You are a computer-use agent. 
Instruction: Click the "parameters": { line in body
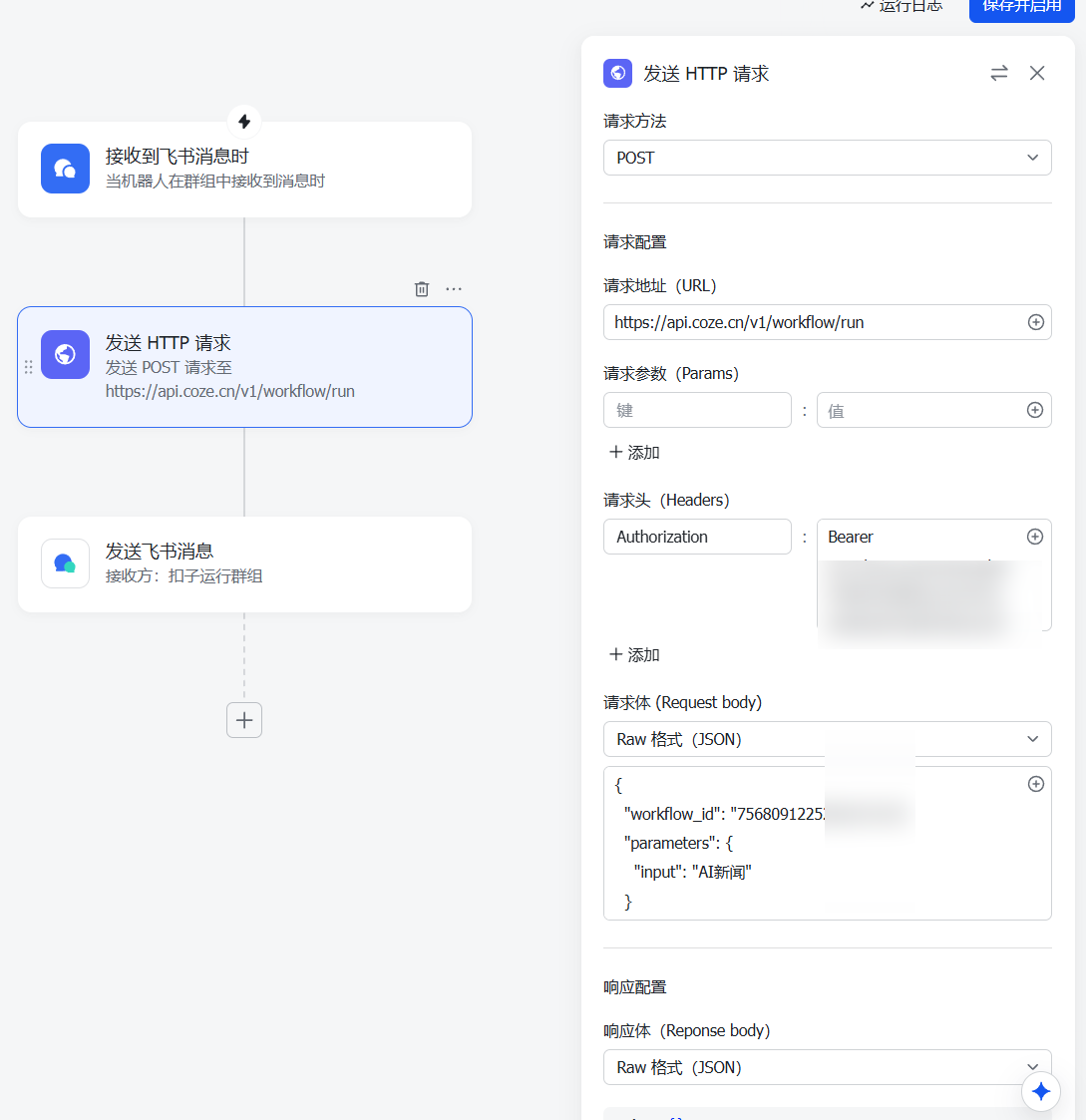point(678,843)
